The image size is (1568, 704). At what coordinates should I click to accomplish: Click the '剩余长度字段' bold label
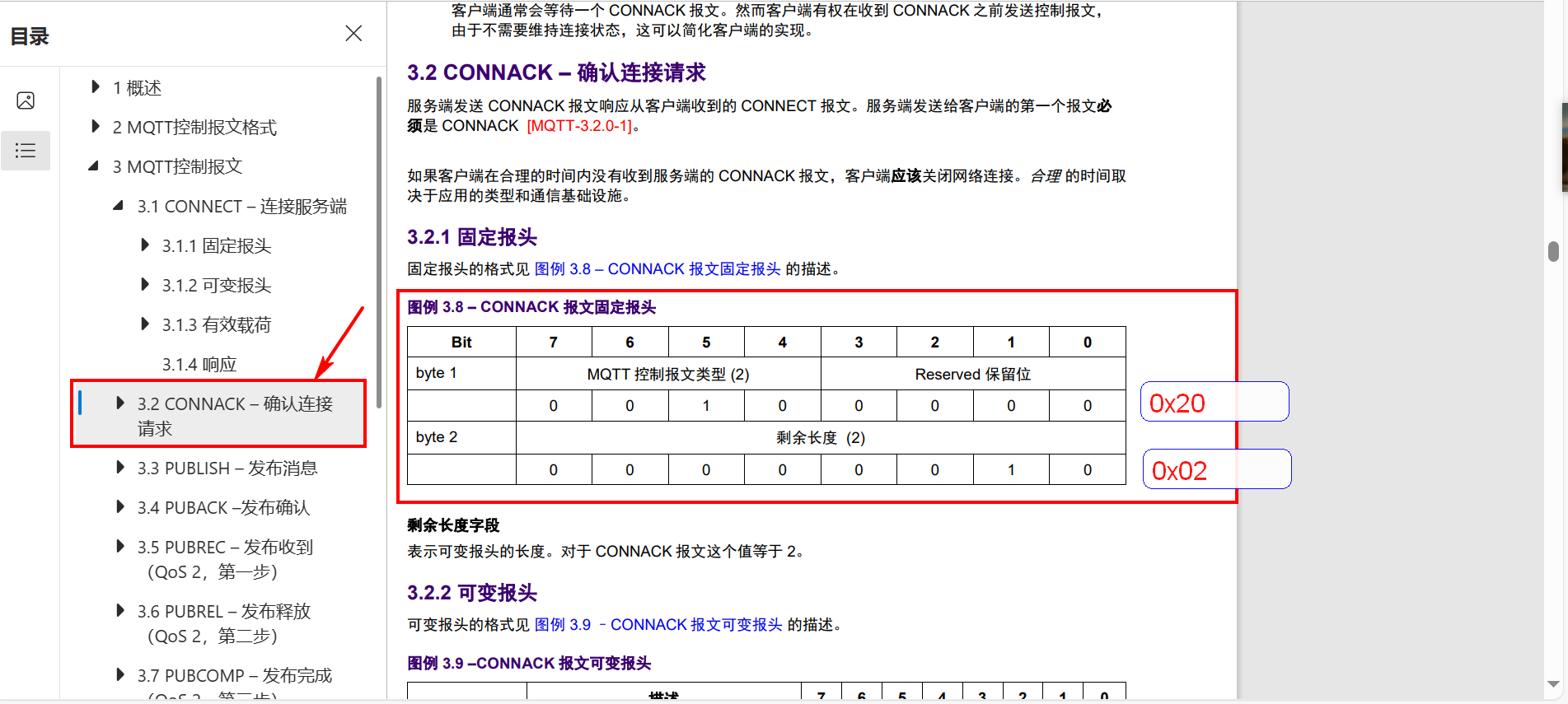(453, 525)
